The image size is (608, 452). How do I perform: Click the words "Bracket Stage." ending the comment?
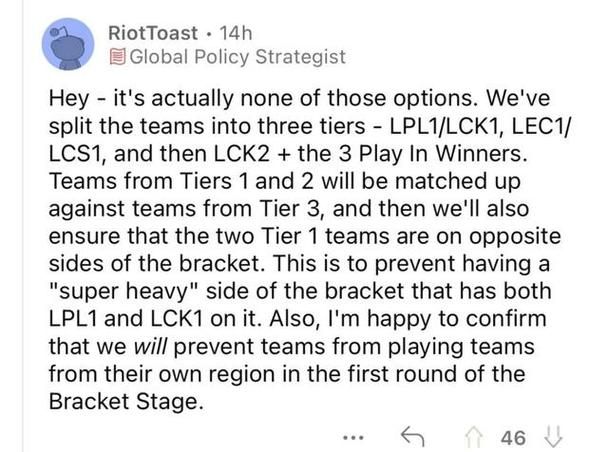[126, 402]
